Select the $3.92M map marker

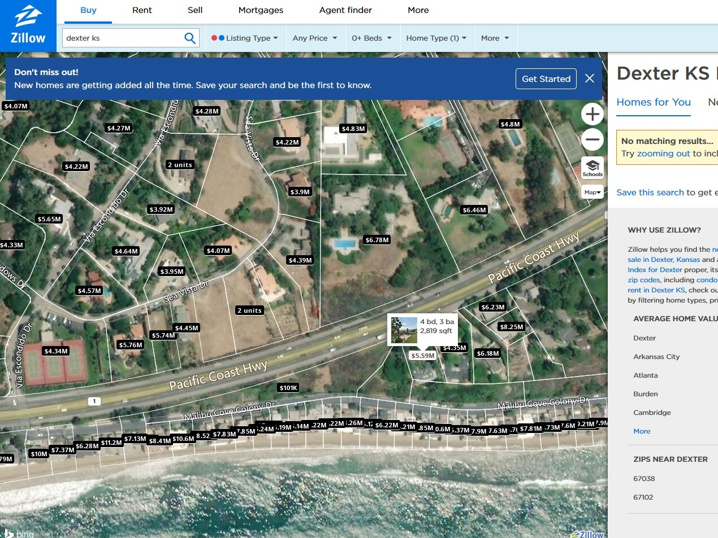coord(161,209)
